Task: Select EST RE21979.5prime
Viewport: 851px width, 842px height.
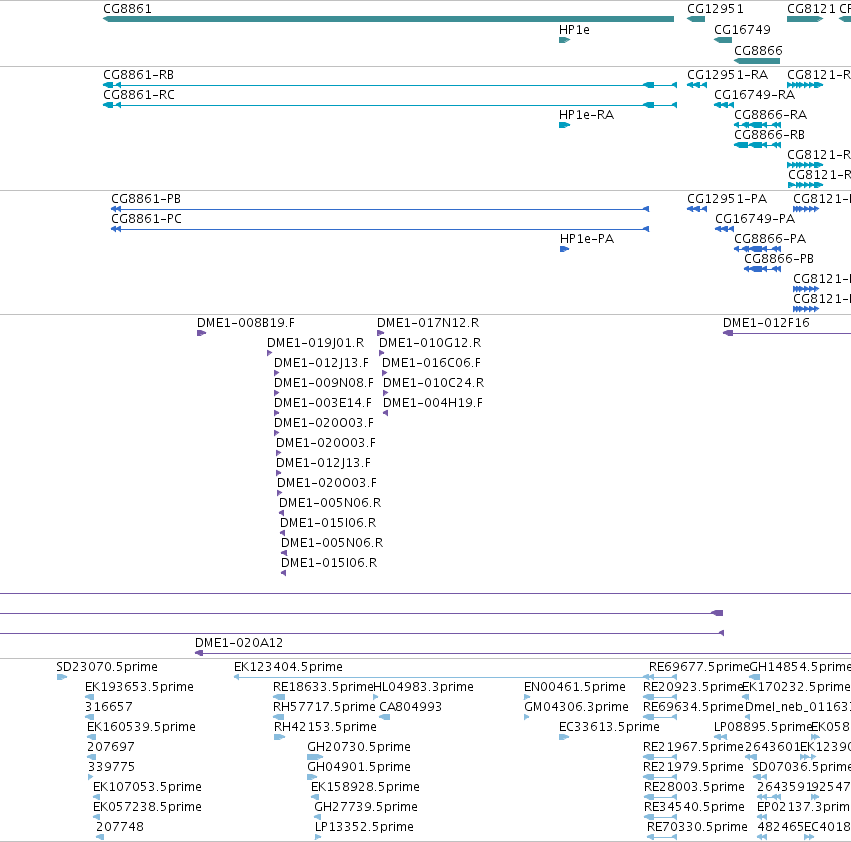Action: [659, 777]
